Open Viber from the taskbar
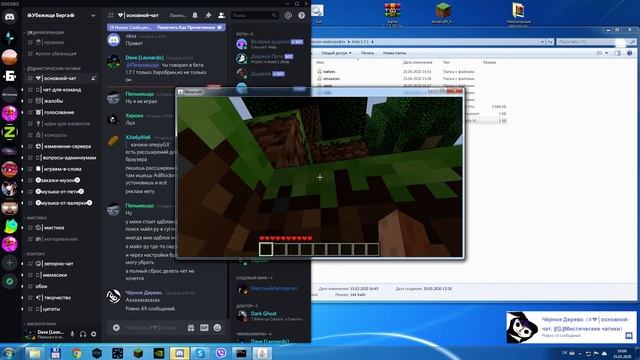 coord(220,353)
